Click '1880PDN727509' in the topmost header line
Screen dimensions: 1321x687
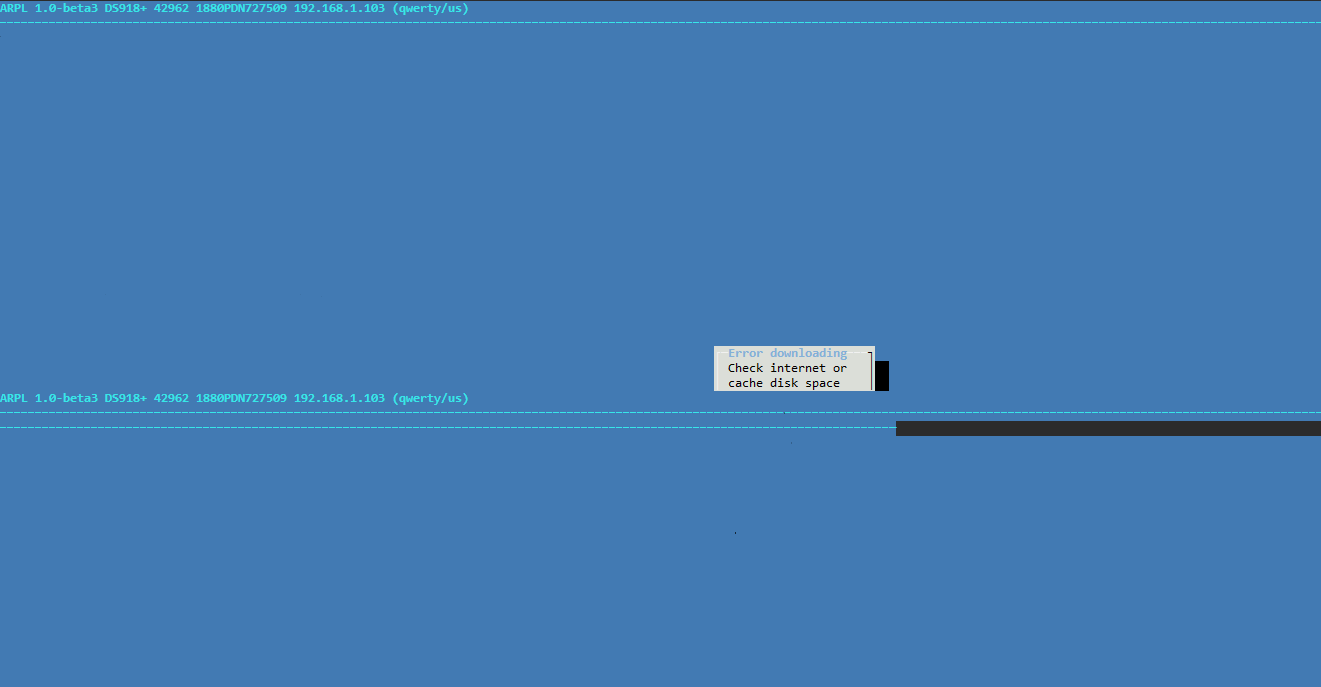click(x=241, y=8)
